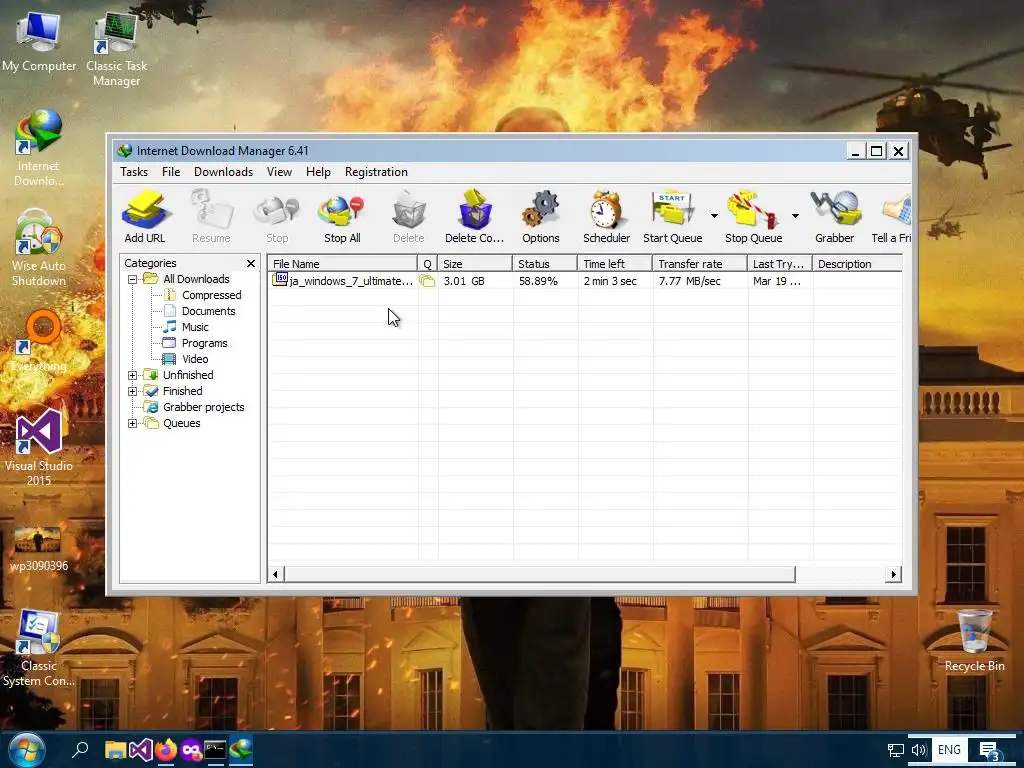This screenshot has width=1024, height=768.
Task: Select the Compressed category
Action: (211, 295)
